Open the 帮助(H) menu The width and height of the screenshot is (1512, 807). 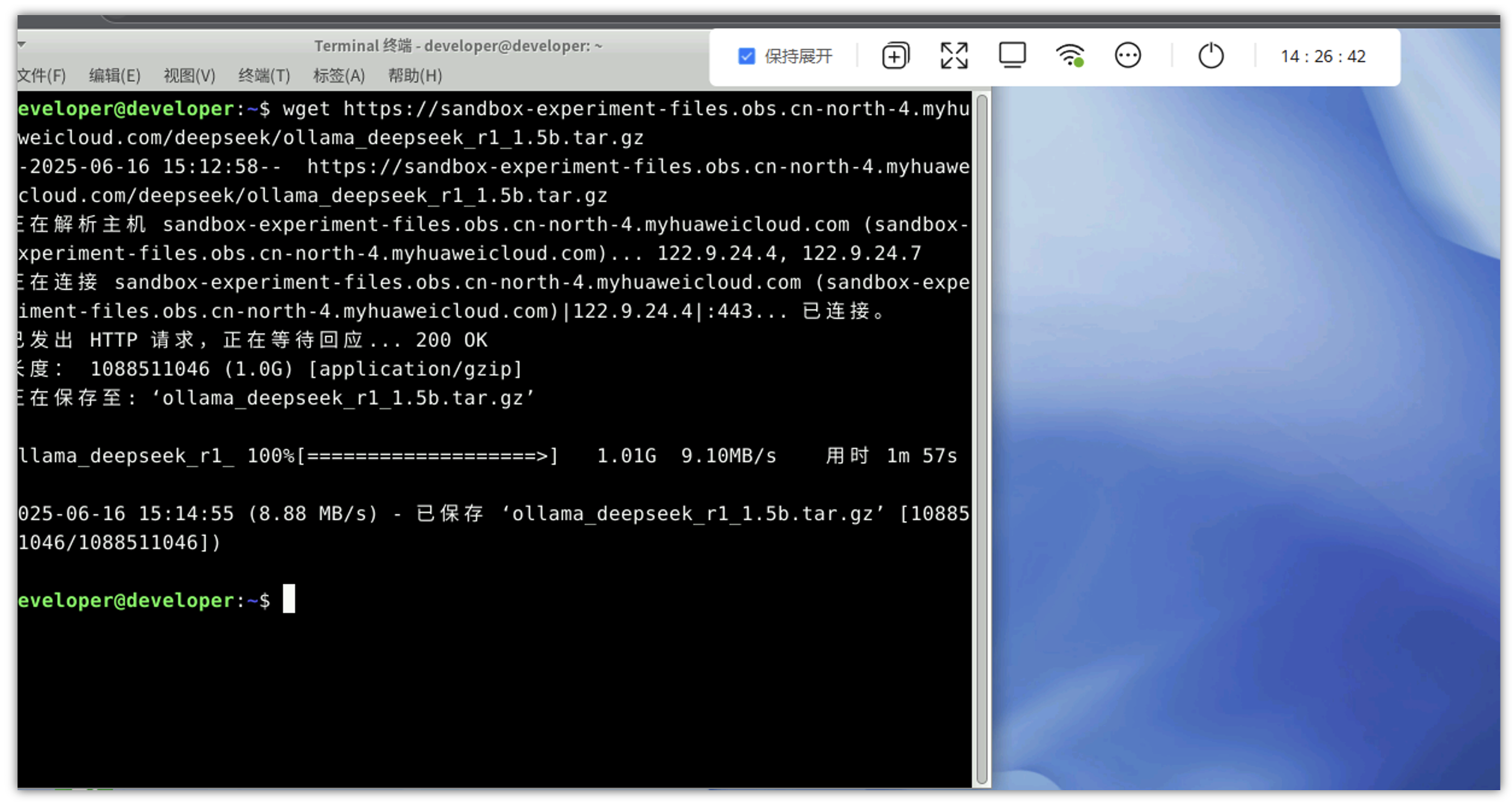click(415, 75)
